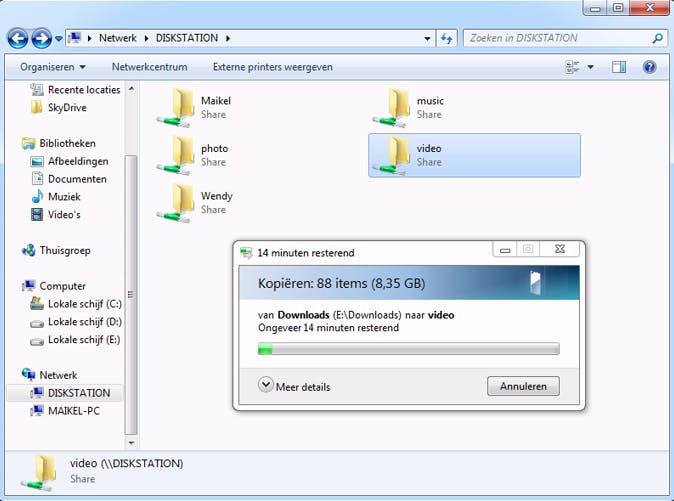
Task: Refresh the DISKSTATION folder view
Action: 447,38
